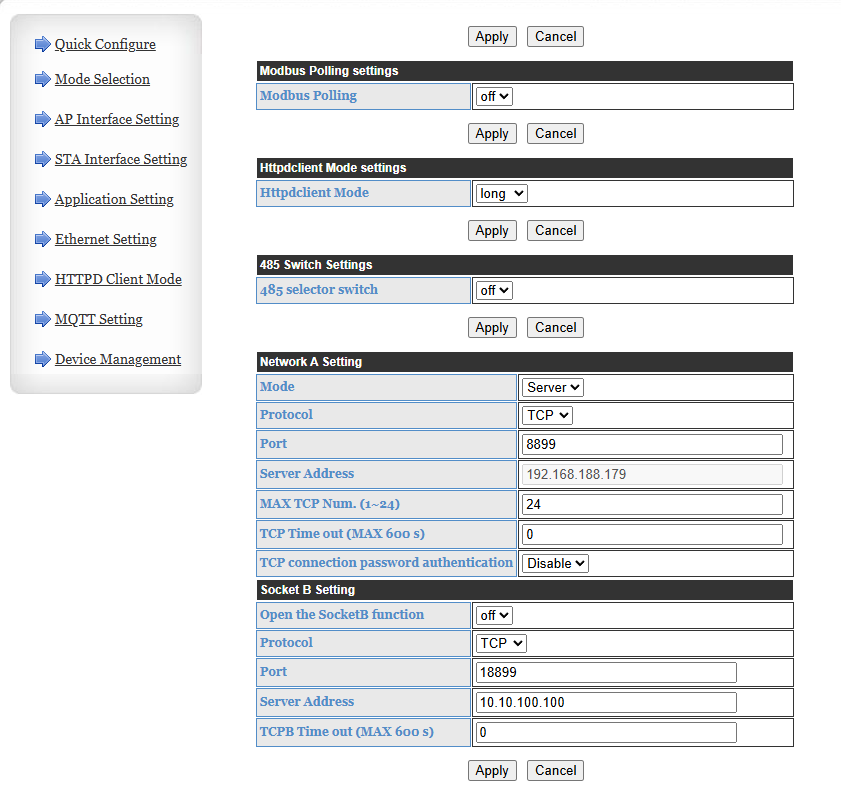Open the Mode dropdown under Network A Setting
Screen dimensions: 841x792
551,387
